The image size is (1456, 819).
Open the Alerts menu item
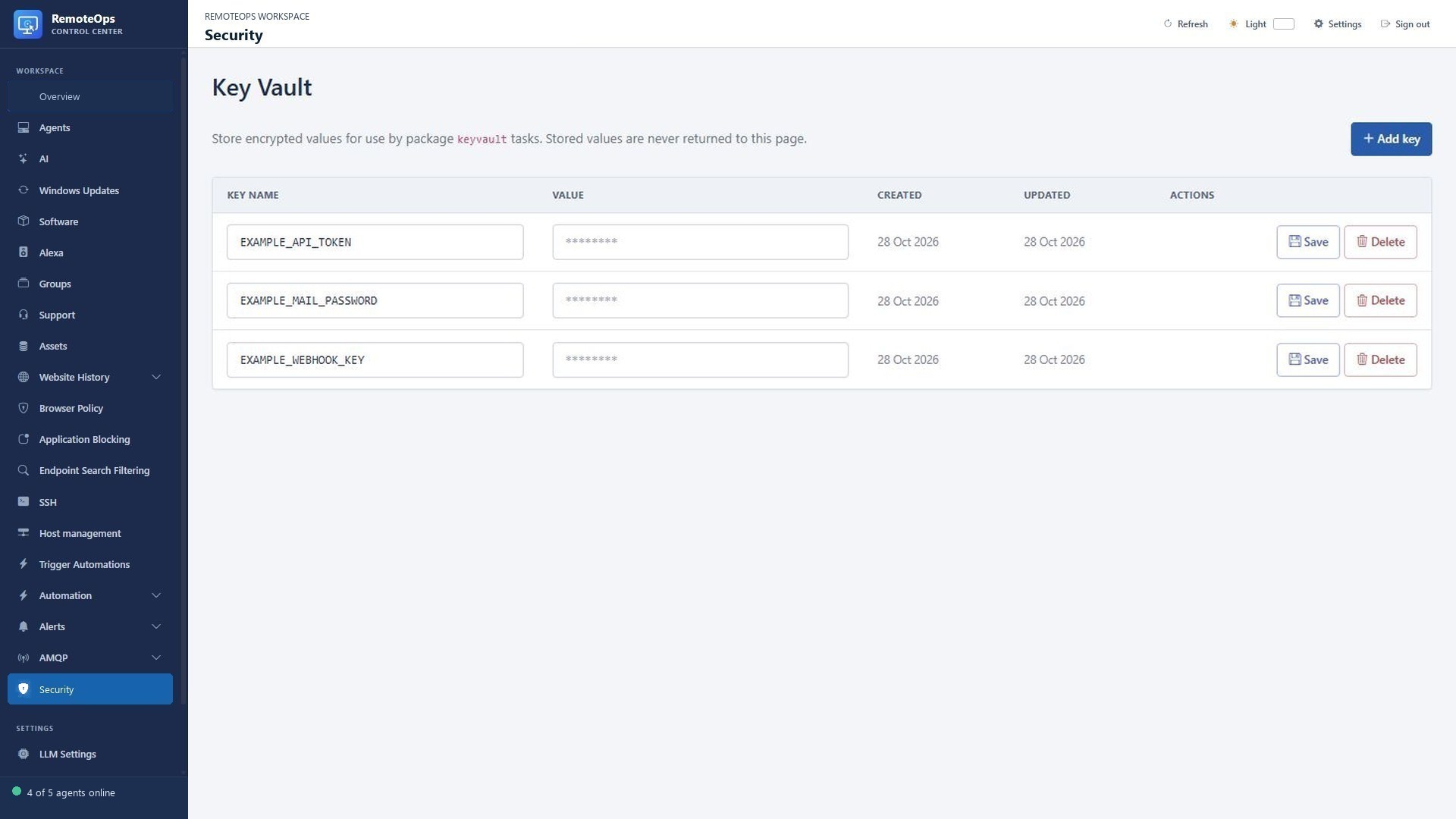(90, 626)
